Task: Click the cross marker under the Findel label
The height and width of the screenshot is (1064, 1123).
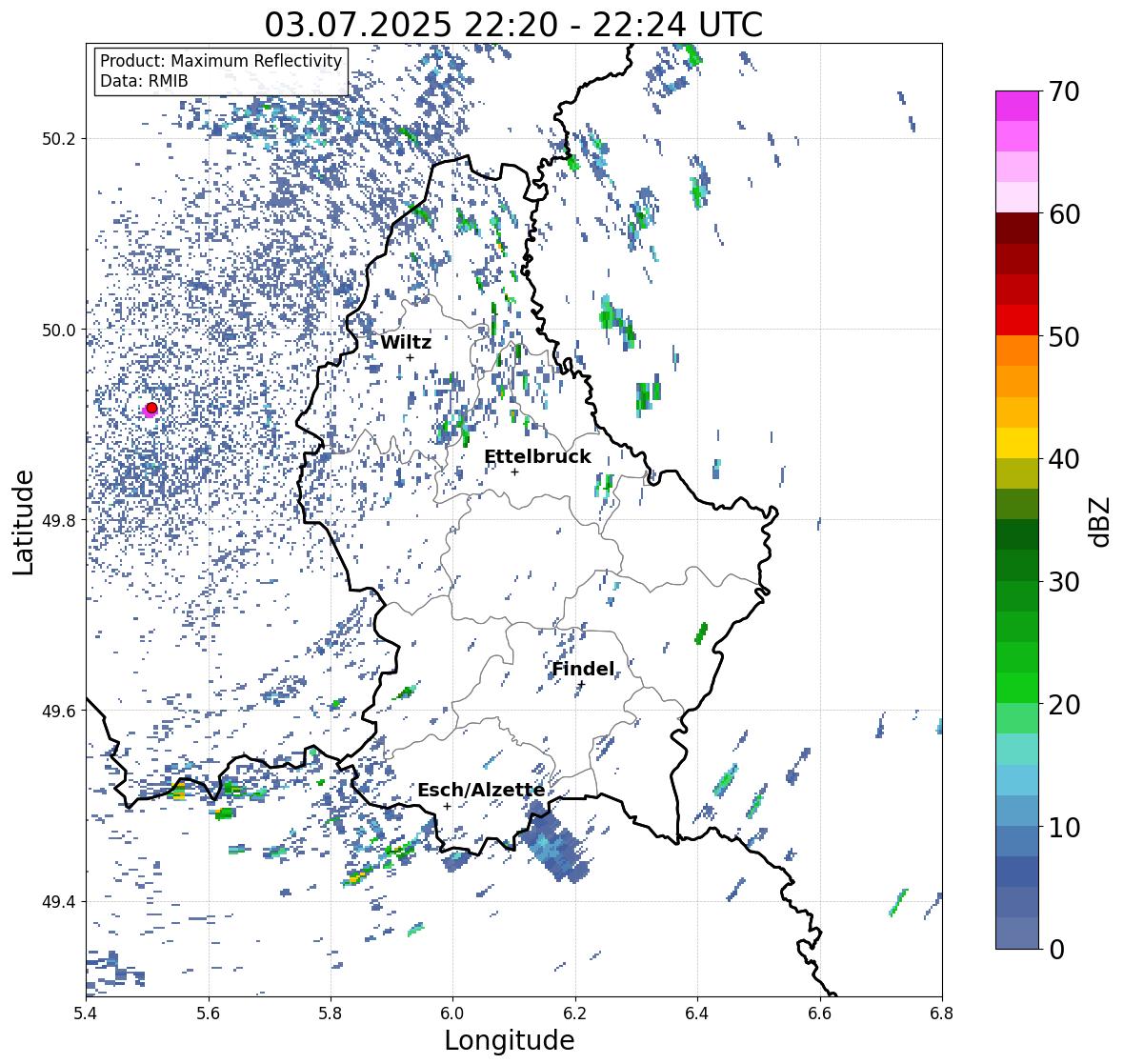Action: coord(582,685)
